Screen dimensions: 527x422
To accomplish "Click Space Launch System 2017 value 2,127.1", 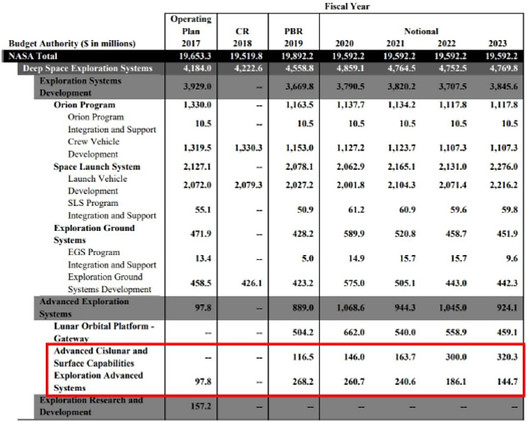I will click(x=197, y=167).
